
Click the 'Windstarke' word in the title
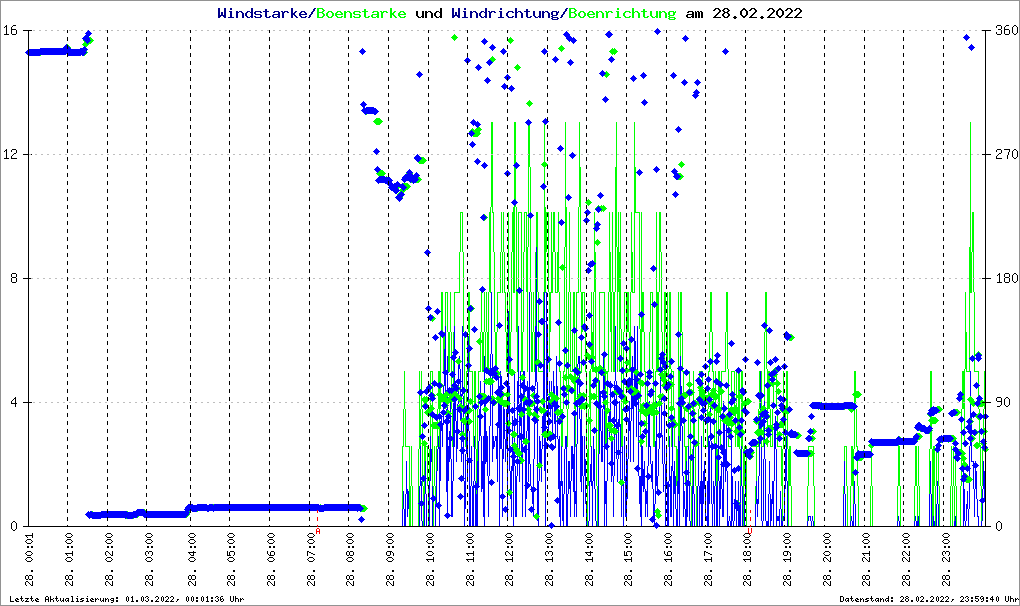click(x=263, y=13)
